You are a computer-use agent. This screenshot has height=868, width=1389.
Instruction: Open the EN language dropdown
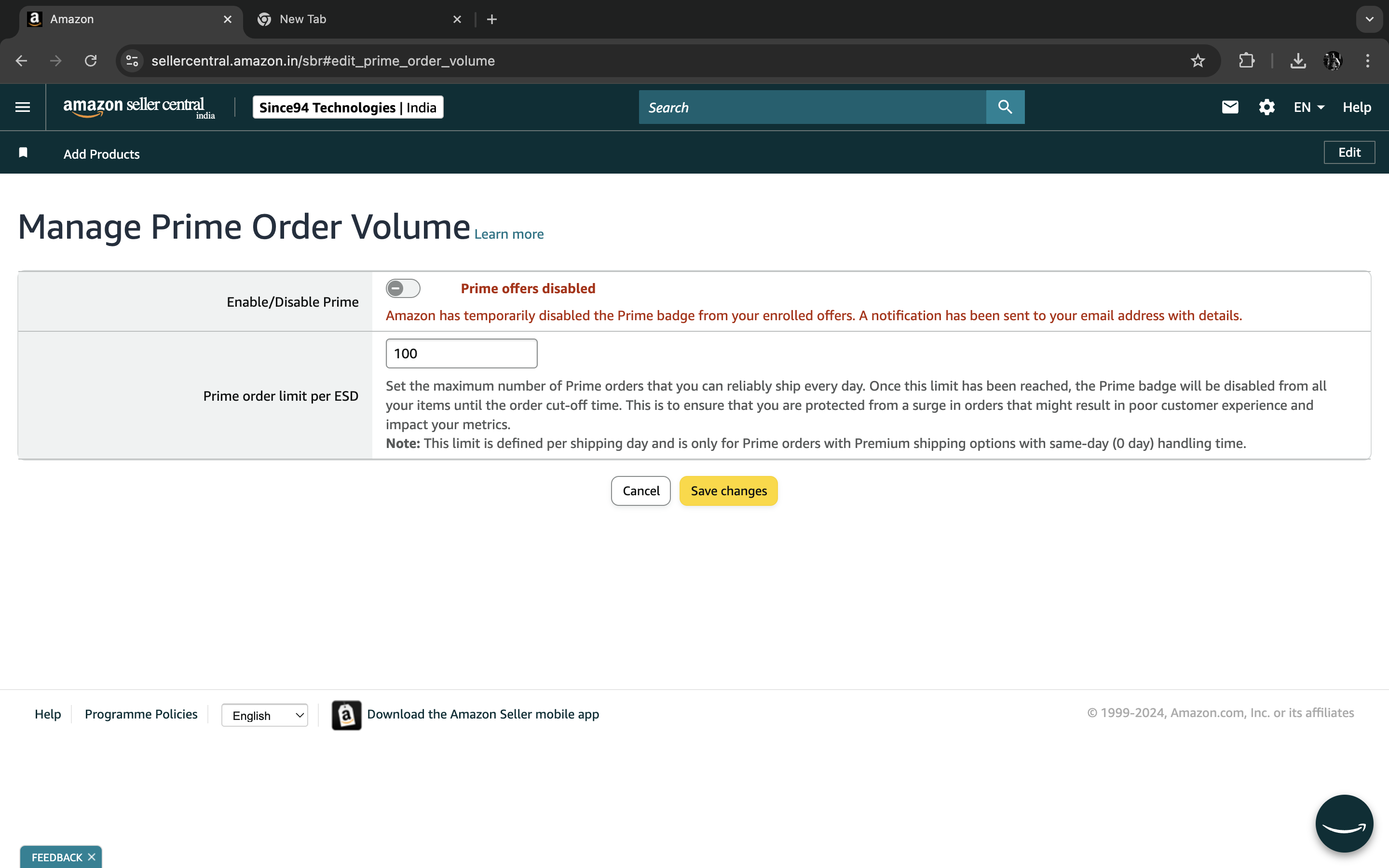(1308, 108)
